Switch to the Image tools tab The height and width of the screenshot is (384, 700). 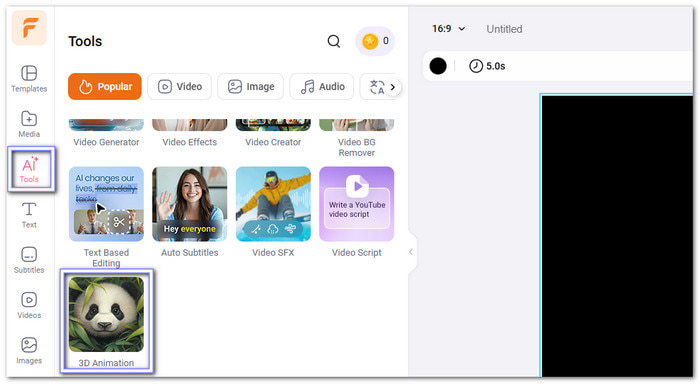[250, 87]
